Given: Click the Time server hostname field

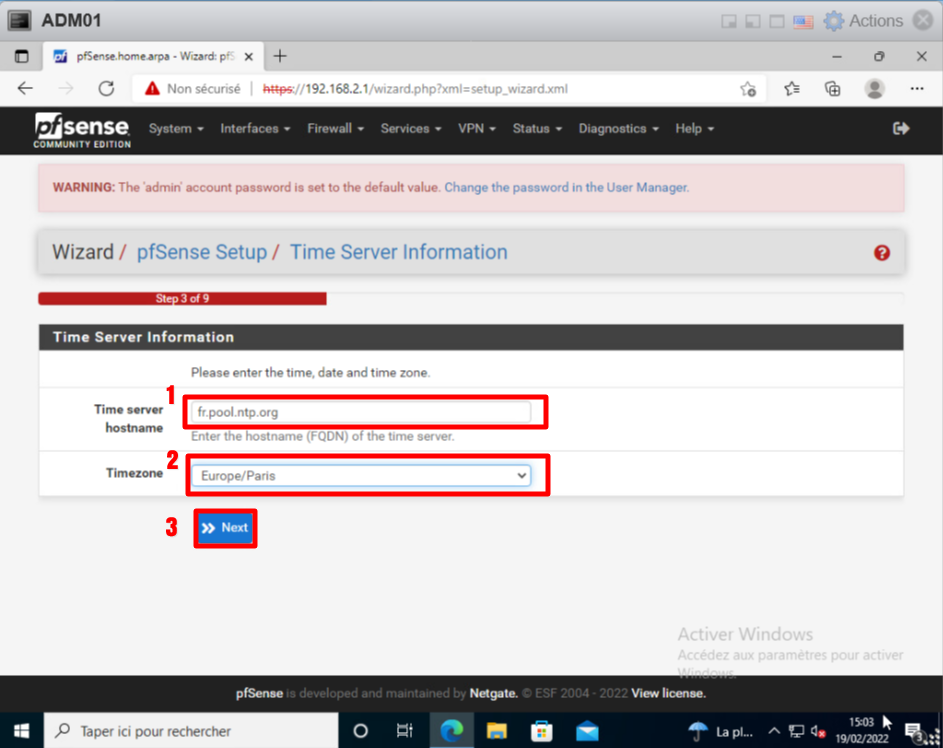Looking at the screenshot, I should [361, 412].
